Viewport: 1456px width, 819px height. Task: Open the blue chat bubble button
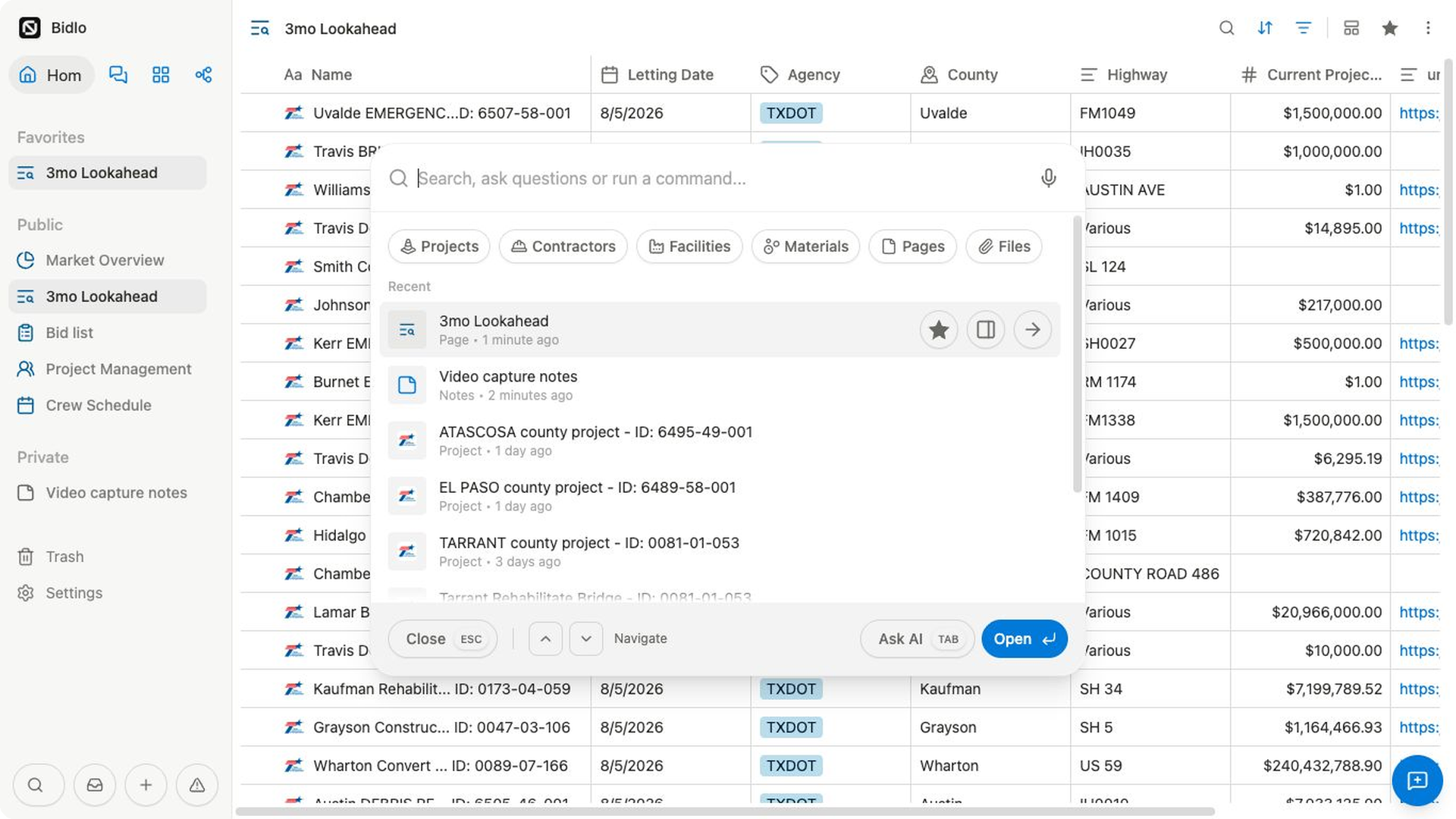(1417, 780)
